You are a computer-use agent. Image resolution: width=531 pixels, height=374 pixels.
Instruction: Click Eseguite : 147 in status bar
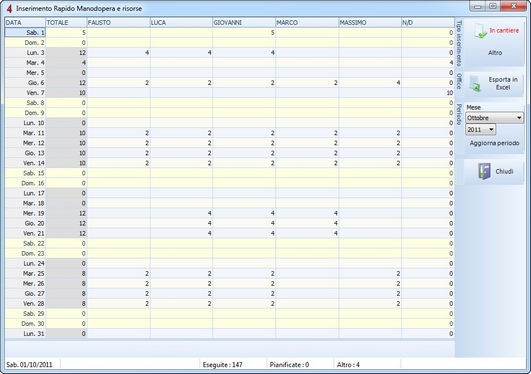222,365
